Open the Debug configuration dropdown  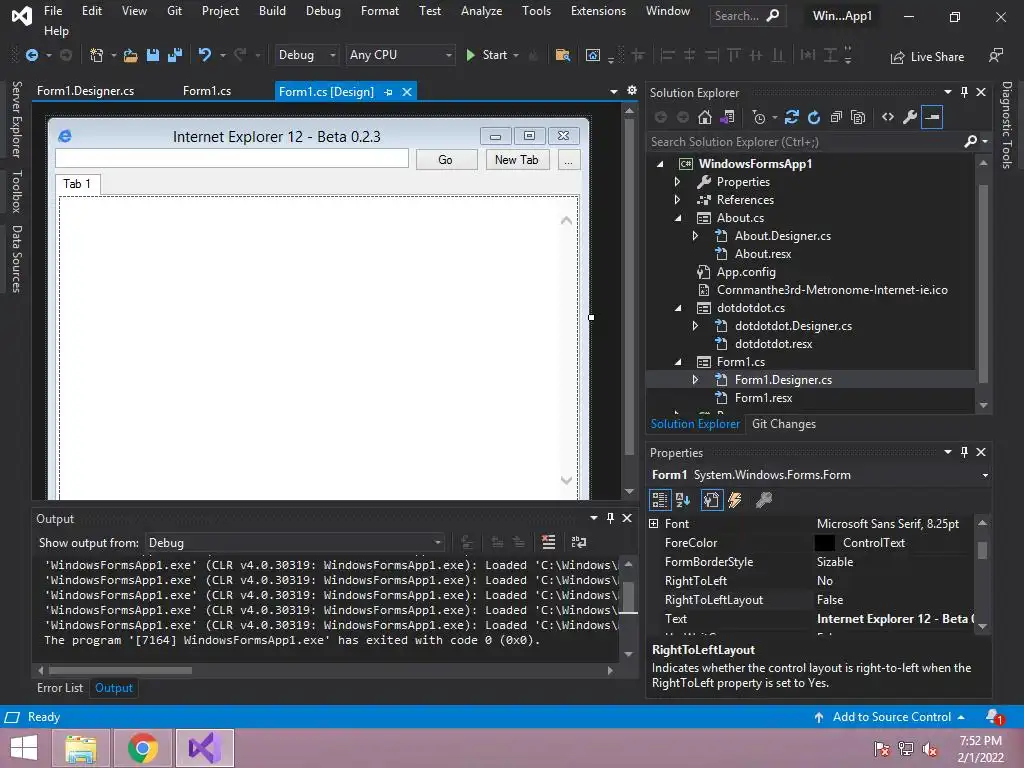[306, 56]
